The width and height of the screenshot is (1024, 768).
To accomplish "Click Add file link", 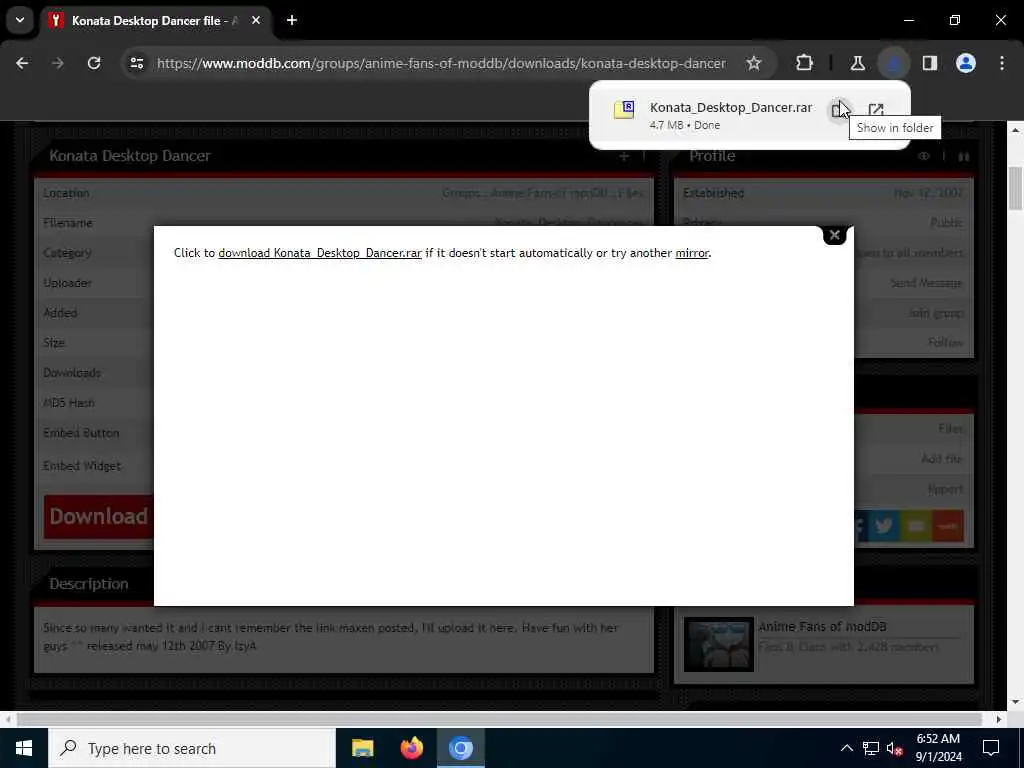I will (941, 458).
